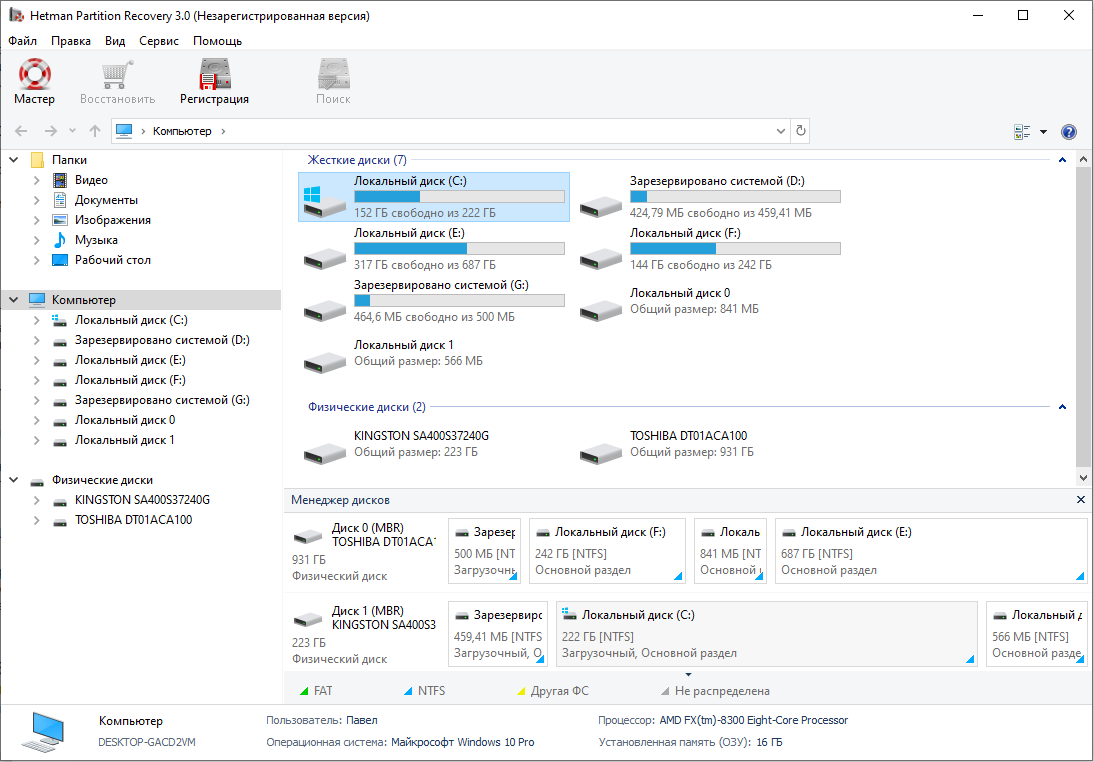The width and height of the screenshot is (1094, 762).
Task: Select Локальный диск 1 in main pane
Action: tap(433, 353)
